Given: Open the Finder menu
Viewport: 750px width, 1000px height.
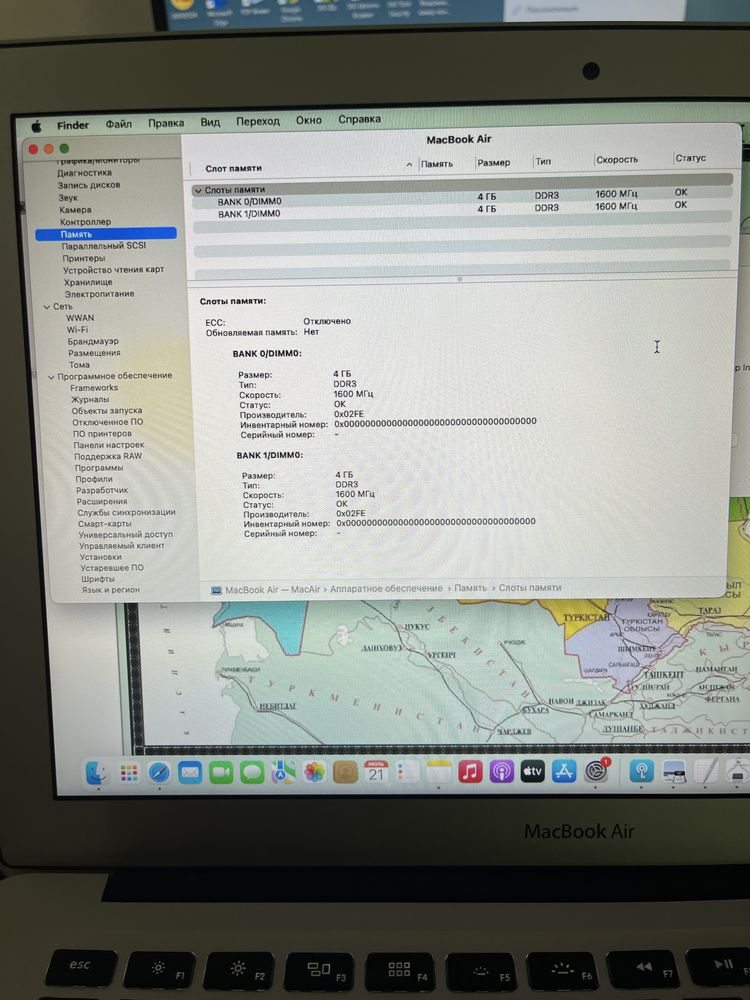Looking at the screenshot, I should pyautogui.click(x=73, y=126).
